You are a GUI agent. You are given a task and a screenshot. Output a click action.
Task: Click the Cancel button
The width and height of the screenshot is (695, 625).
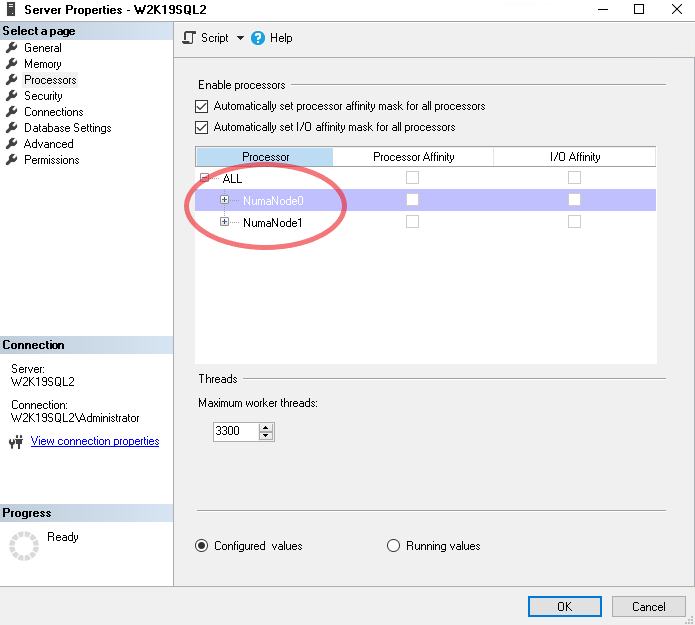648,606
